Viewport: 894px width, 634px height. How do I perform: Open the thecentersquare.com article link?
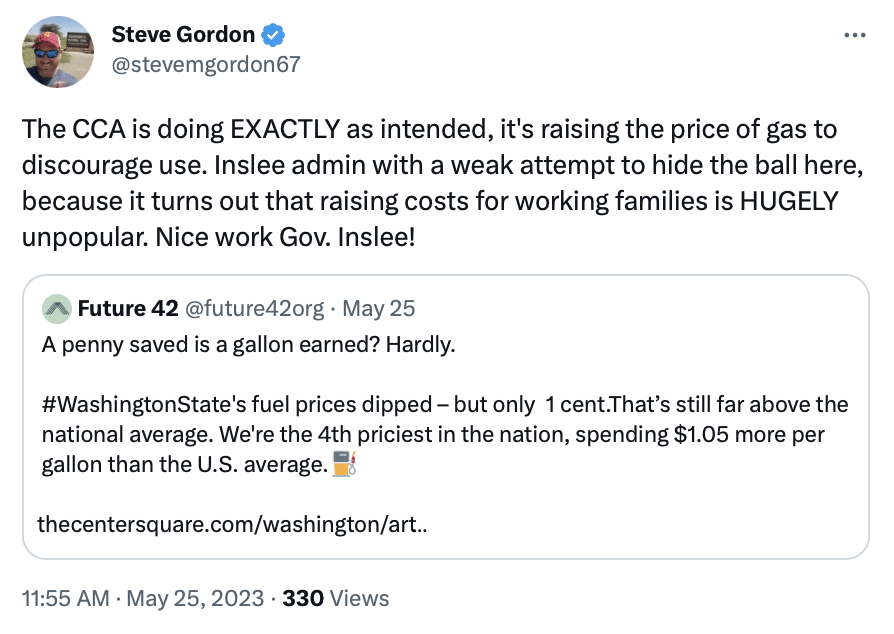point(232,524)
